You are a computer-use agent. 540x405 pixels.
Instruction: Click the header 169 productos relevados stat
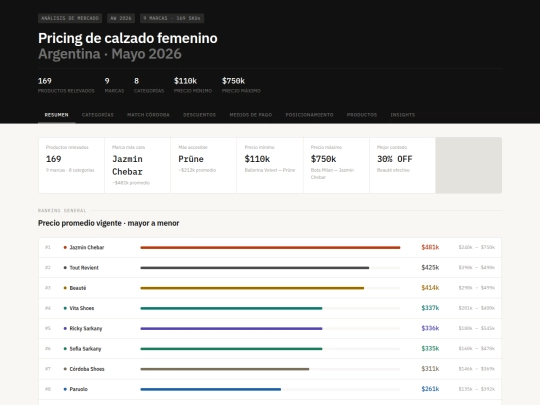(x=66, y=85)
